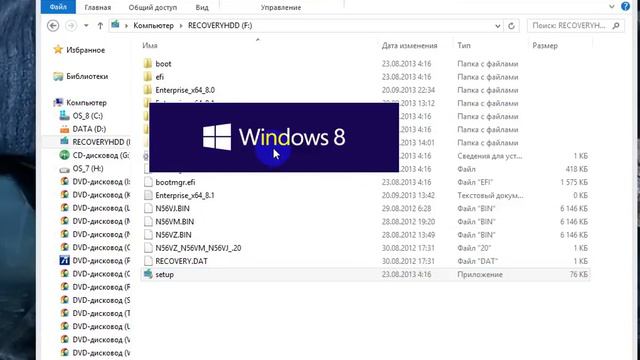This screenshot has width=640, height=360.
Task: Expand the ribbon with the chevron
Action: coord(611,6)
